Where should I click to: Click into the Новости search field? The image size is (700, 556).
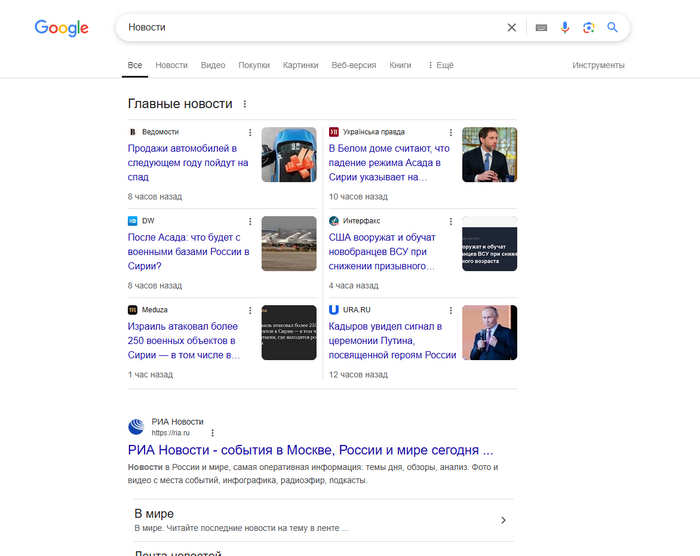click(x=312, y=28)
